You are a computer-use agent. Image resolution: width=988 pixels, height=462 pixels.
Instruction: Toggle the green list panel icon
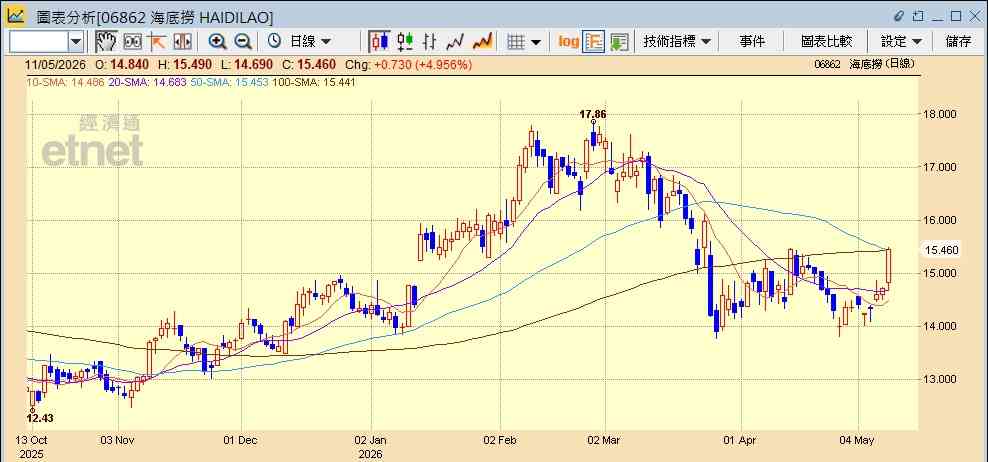point(619,42)
